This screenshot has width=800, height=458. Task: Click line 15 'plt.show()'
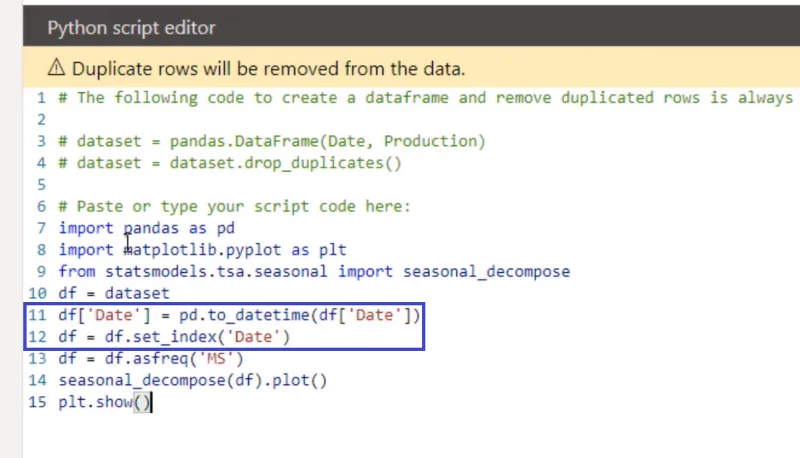[x=105, y=402]
